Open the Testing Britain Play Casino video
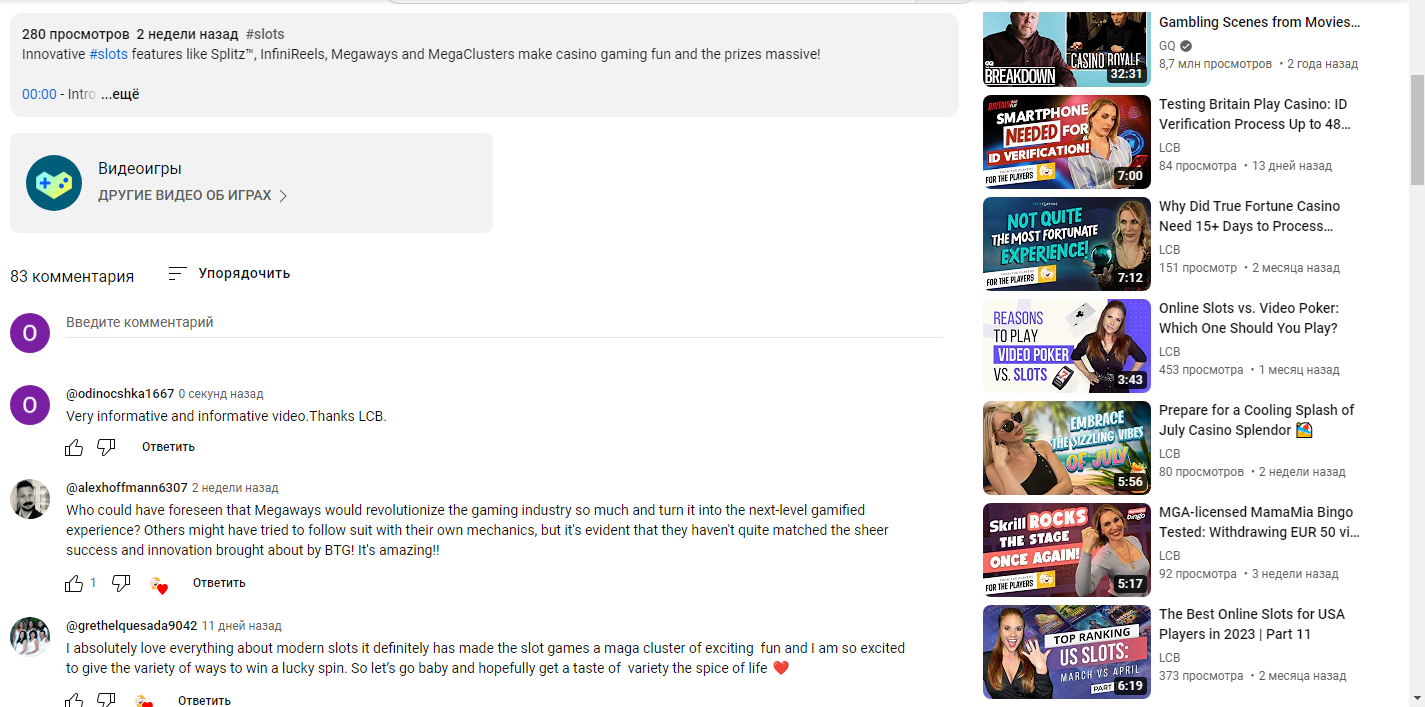The width and height of the screenshot is (1425, 707). [x=1253, y=114]
